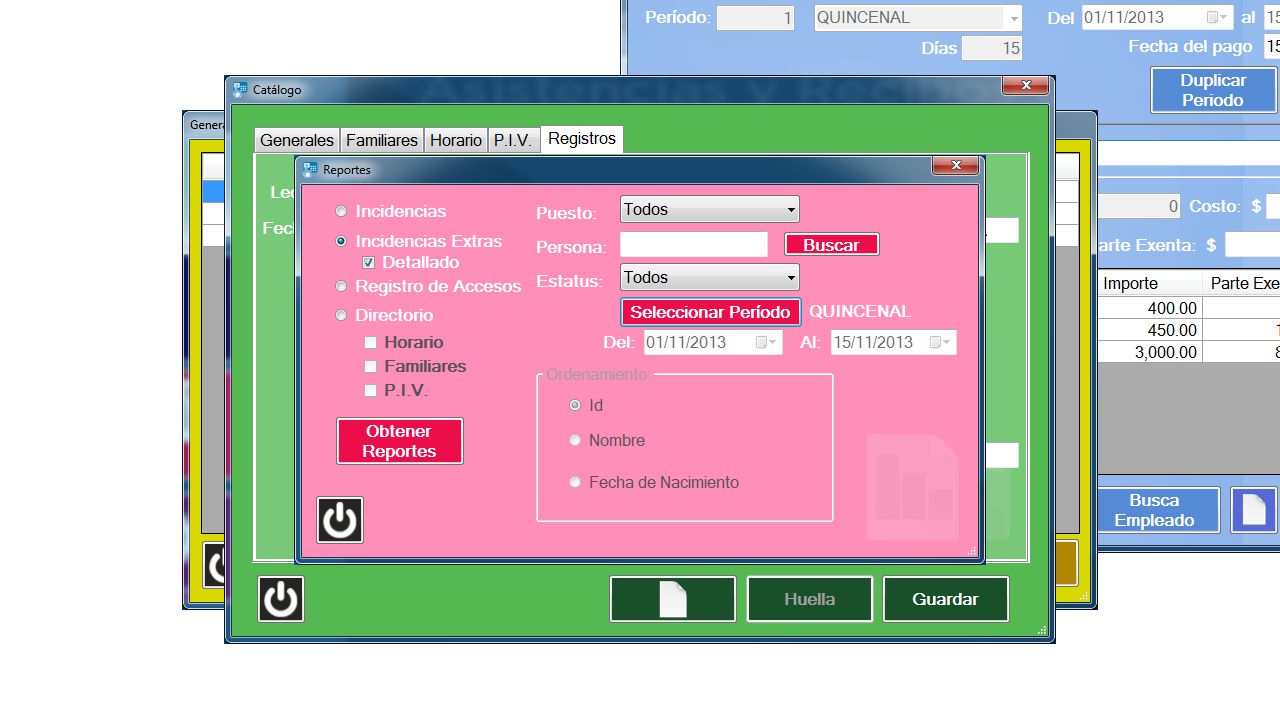Open calendar icon of Del date in payroll window

[1217, 18]
